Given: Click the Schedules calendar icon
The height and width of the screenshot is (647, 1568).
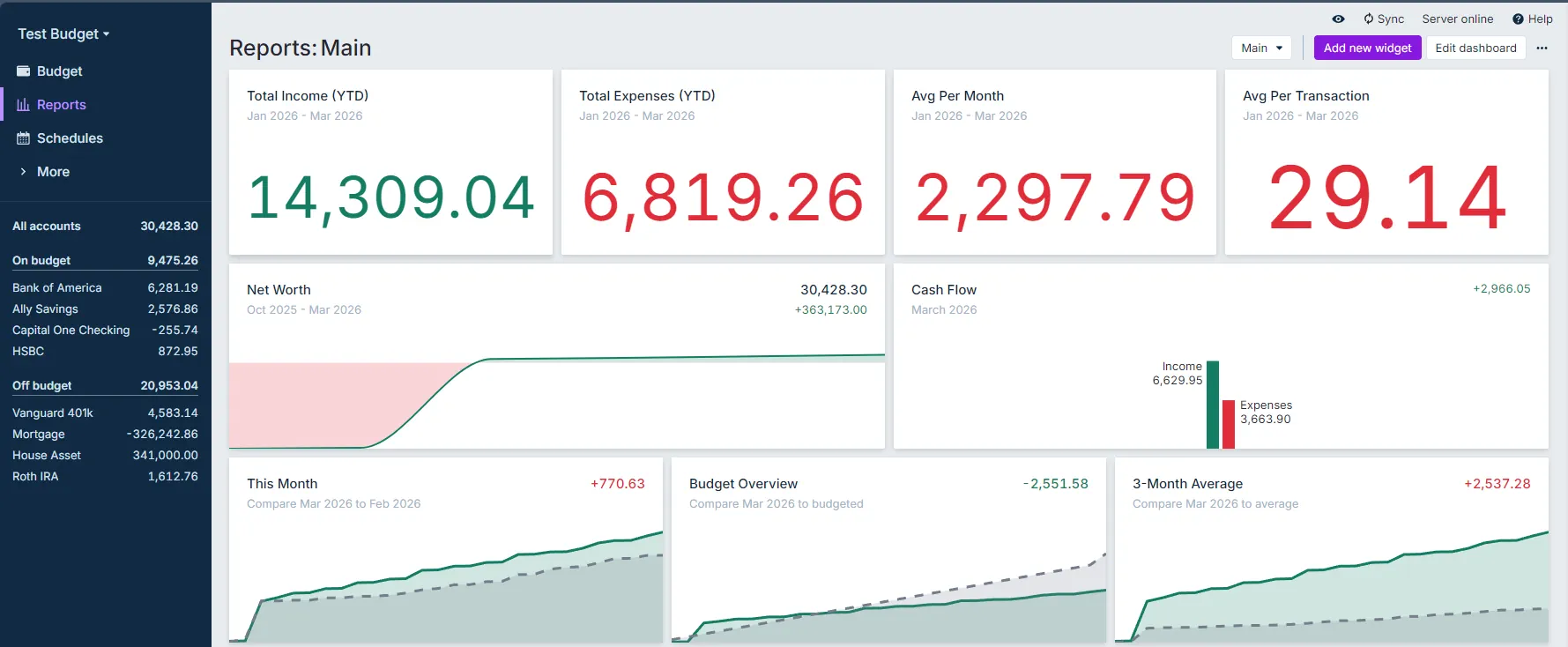Looking at the screenshot, I should coord(24,138).
